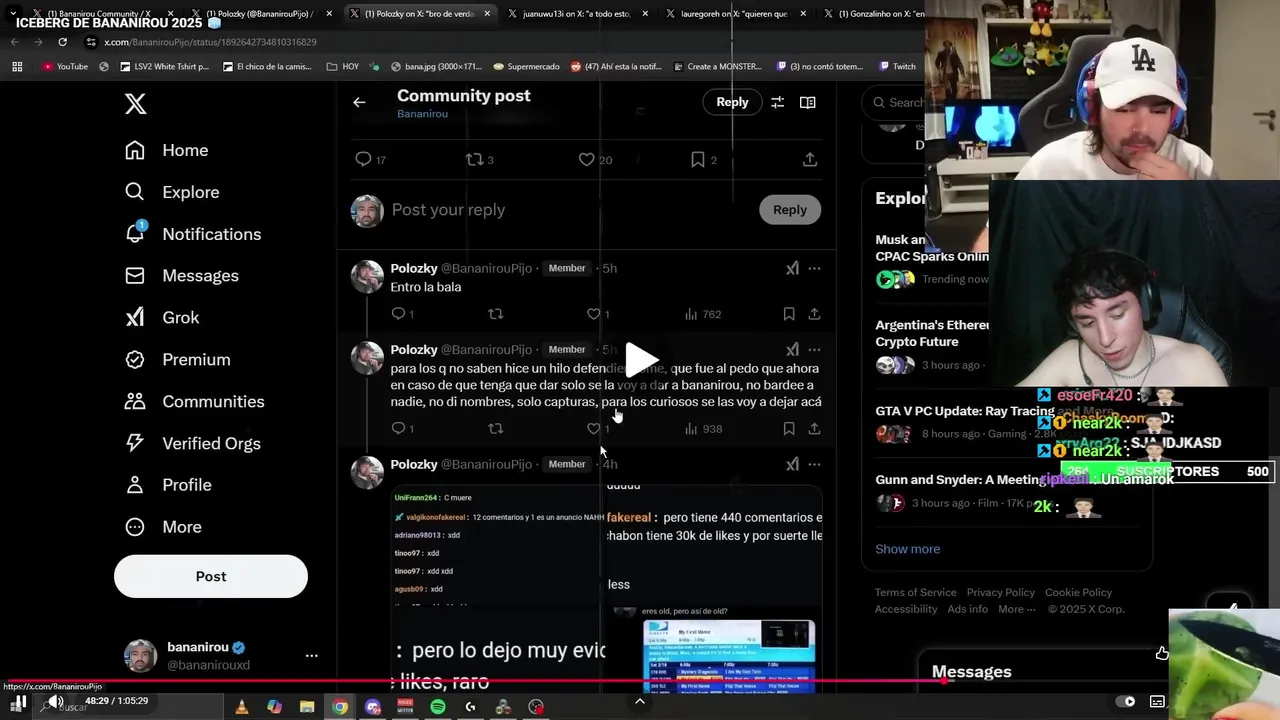The image size is (1280, 720).
Task: Expand trends with 'Show more'
Action: tap(907, 549)
